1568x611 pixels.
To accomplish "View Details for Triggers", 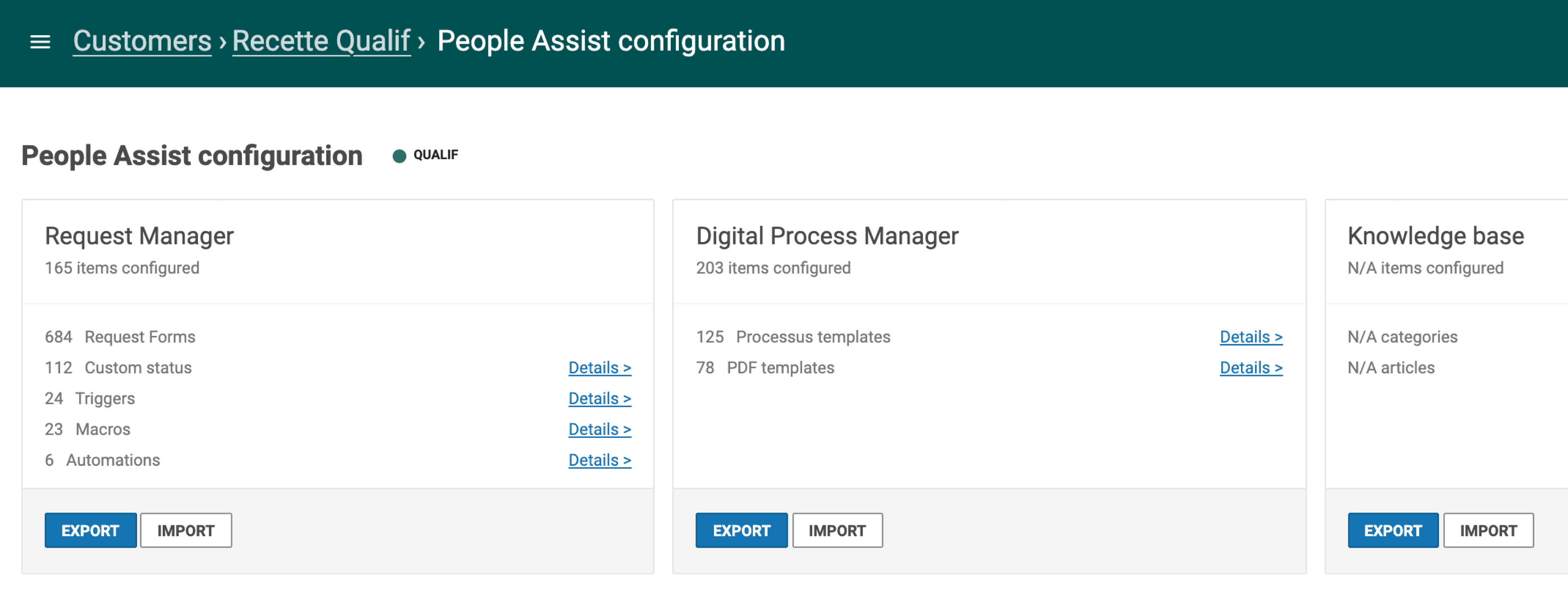I will [x=599, y=398].
